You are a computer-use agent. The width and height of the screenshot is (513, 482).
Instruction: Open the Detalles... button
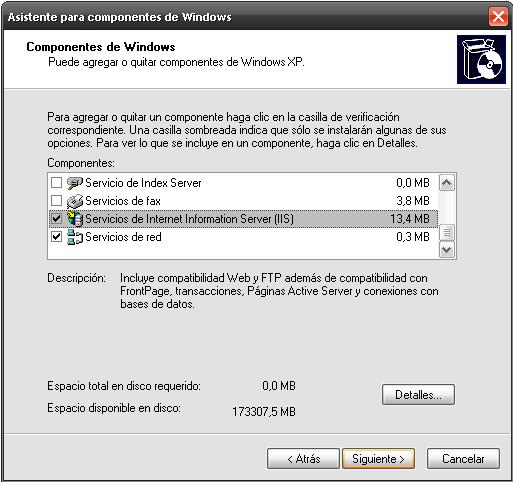[418, 395]
